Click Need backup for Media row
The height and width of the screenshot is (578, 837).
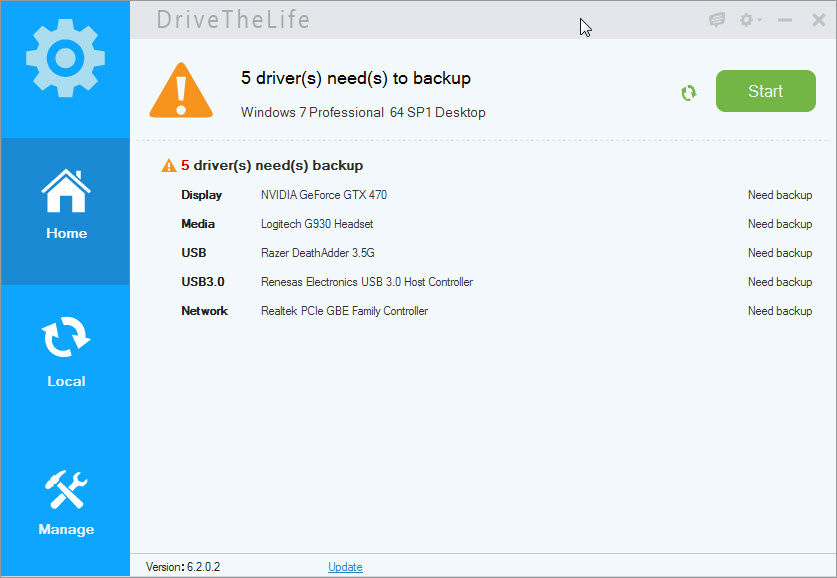pyautogui.click(x=780, y=224)
